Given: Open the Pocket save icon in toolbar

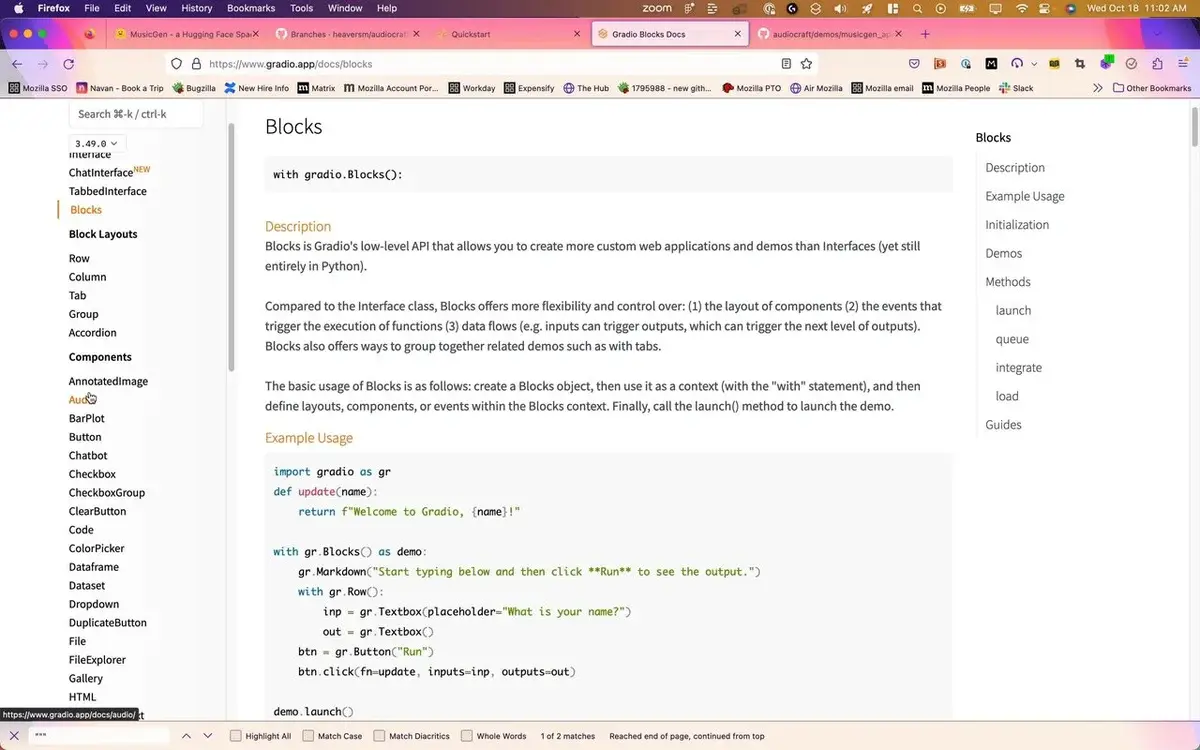Looking at the screenshot, I should click(914, 64).
